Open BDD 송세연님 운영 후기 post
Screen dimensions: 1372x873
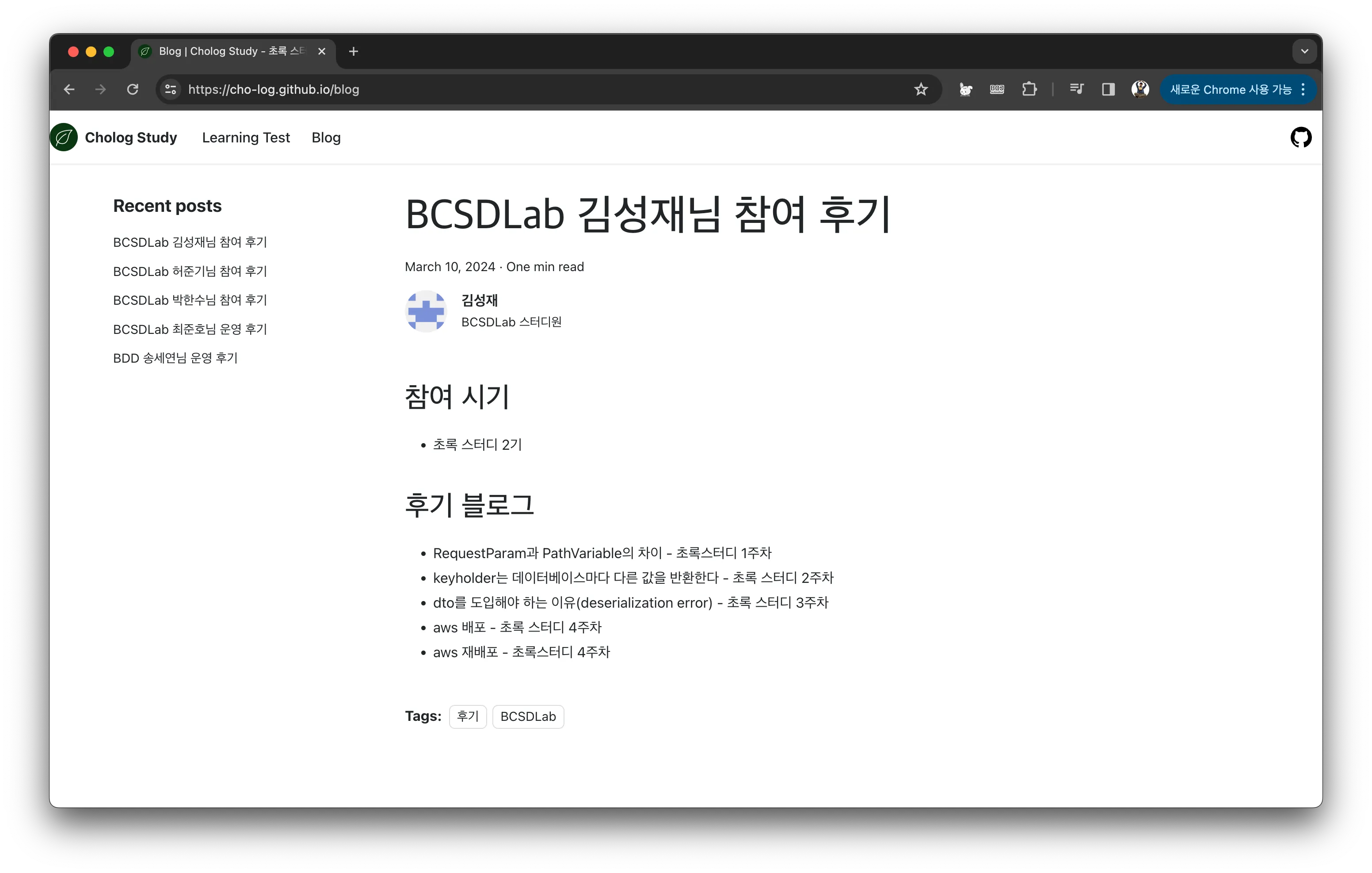tap(175, 358)
